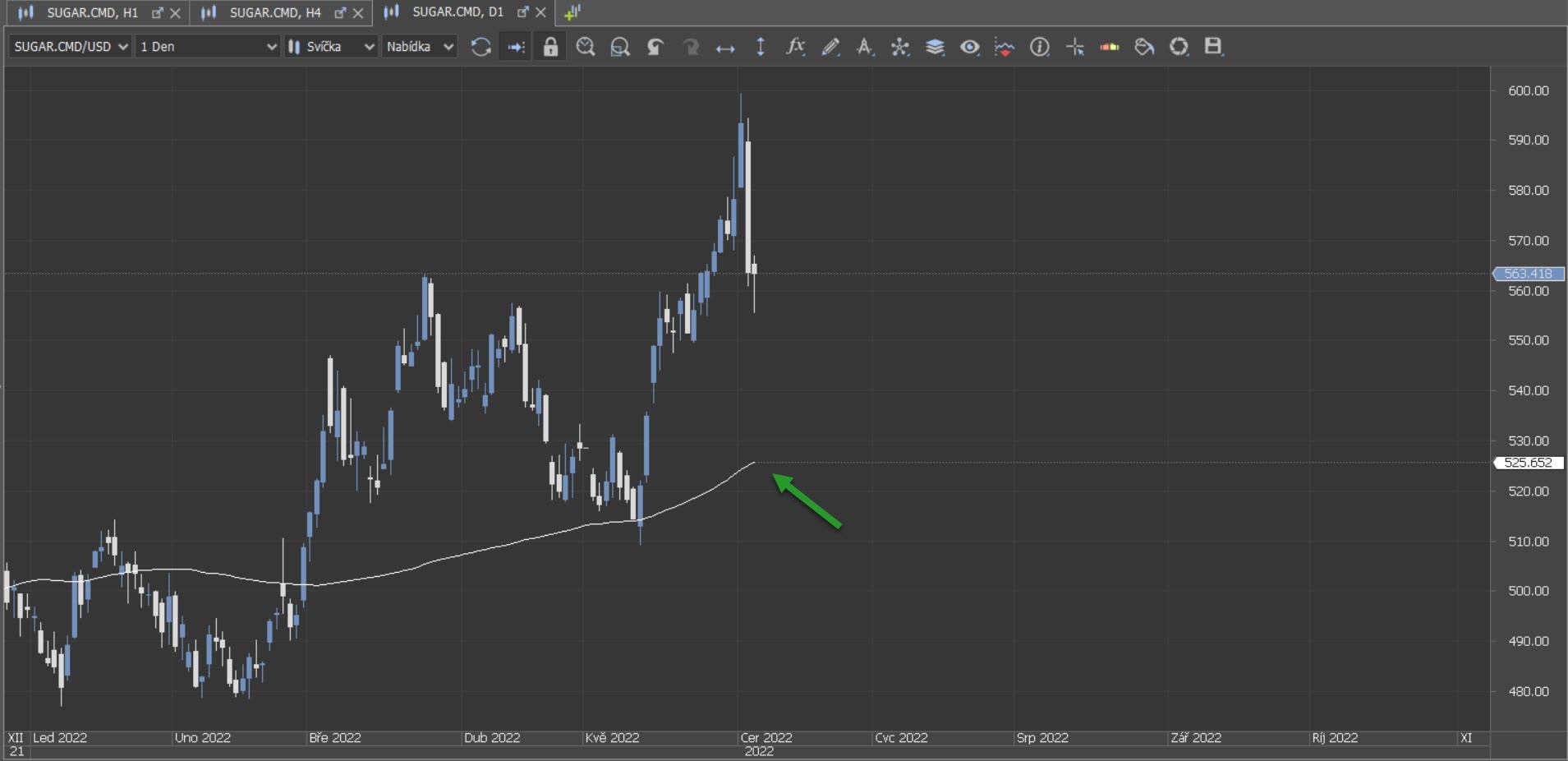Open the pencil drawing tools
Image resolution: width=1568 pixels, height=761 pixels.
(x=830, y=47)
